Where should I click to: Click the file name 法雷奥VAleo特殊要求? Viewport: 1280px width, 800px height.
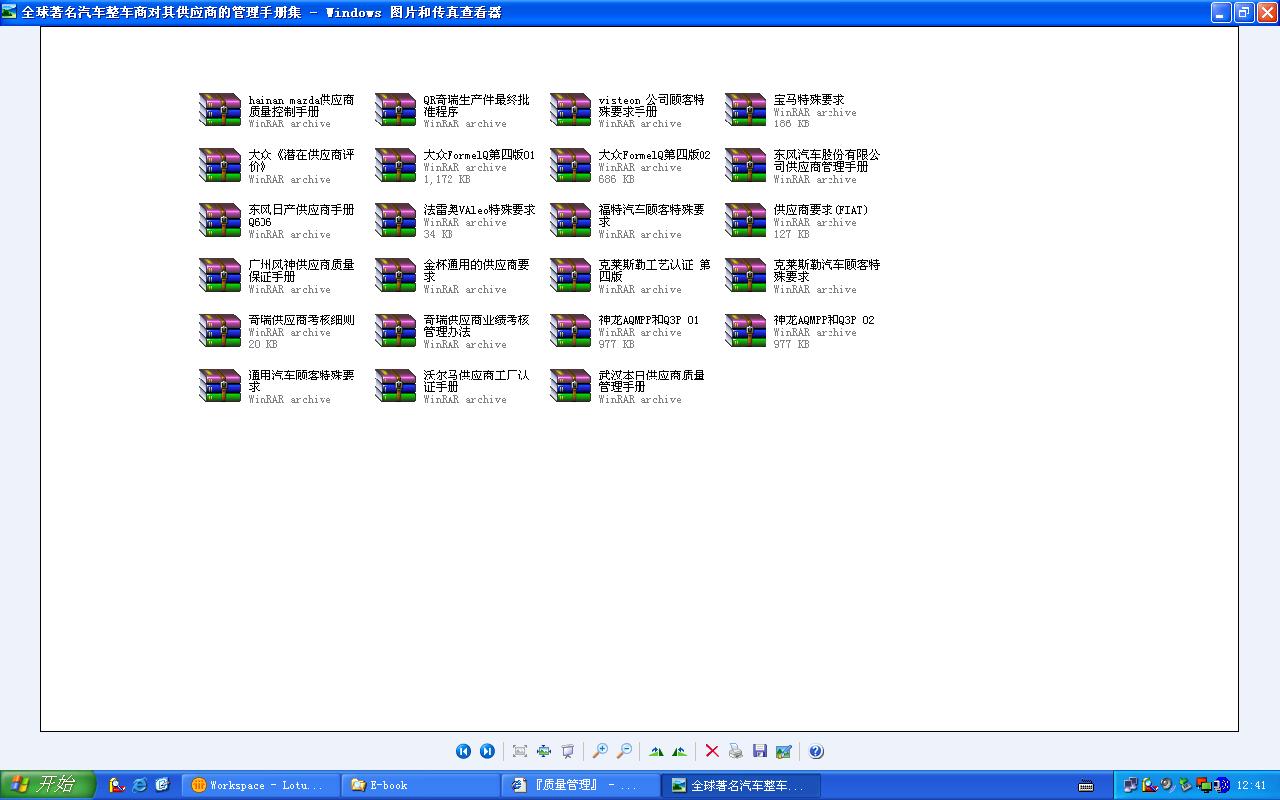click(x=479, y=210)
